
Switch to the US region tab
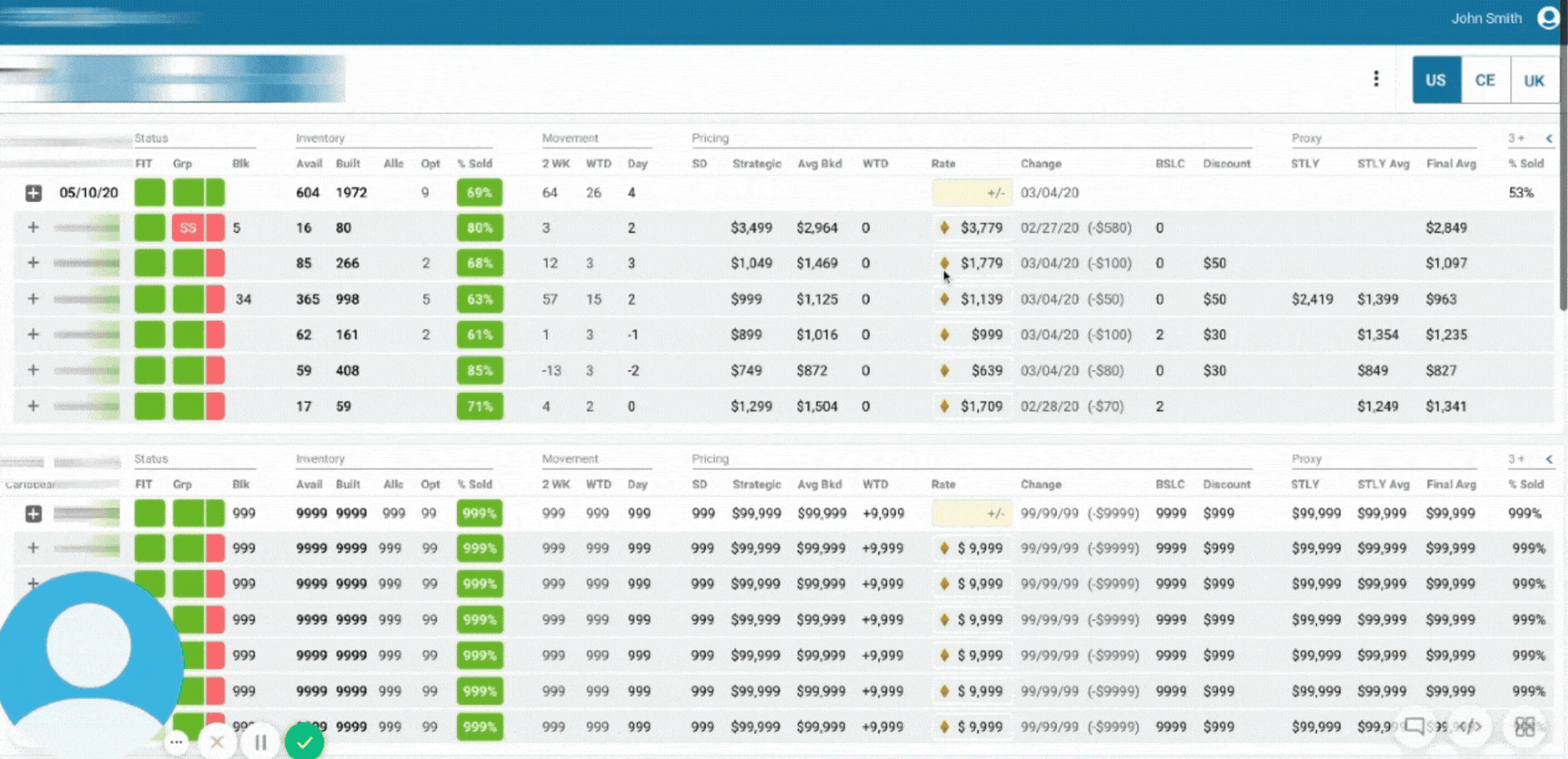1436,80
